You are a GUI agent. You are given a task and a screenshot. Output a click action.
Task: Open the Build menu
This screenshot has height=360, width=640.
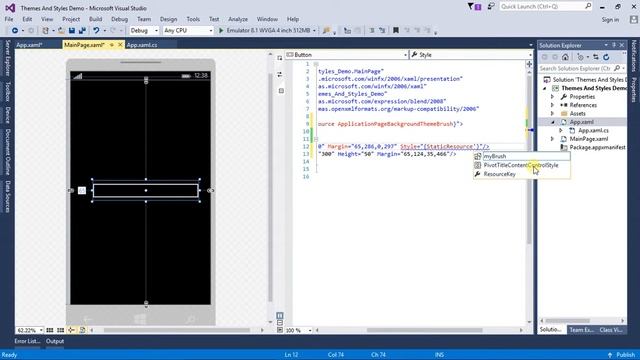[x=96, y=19]
